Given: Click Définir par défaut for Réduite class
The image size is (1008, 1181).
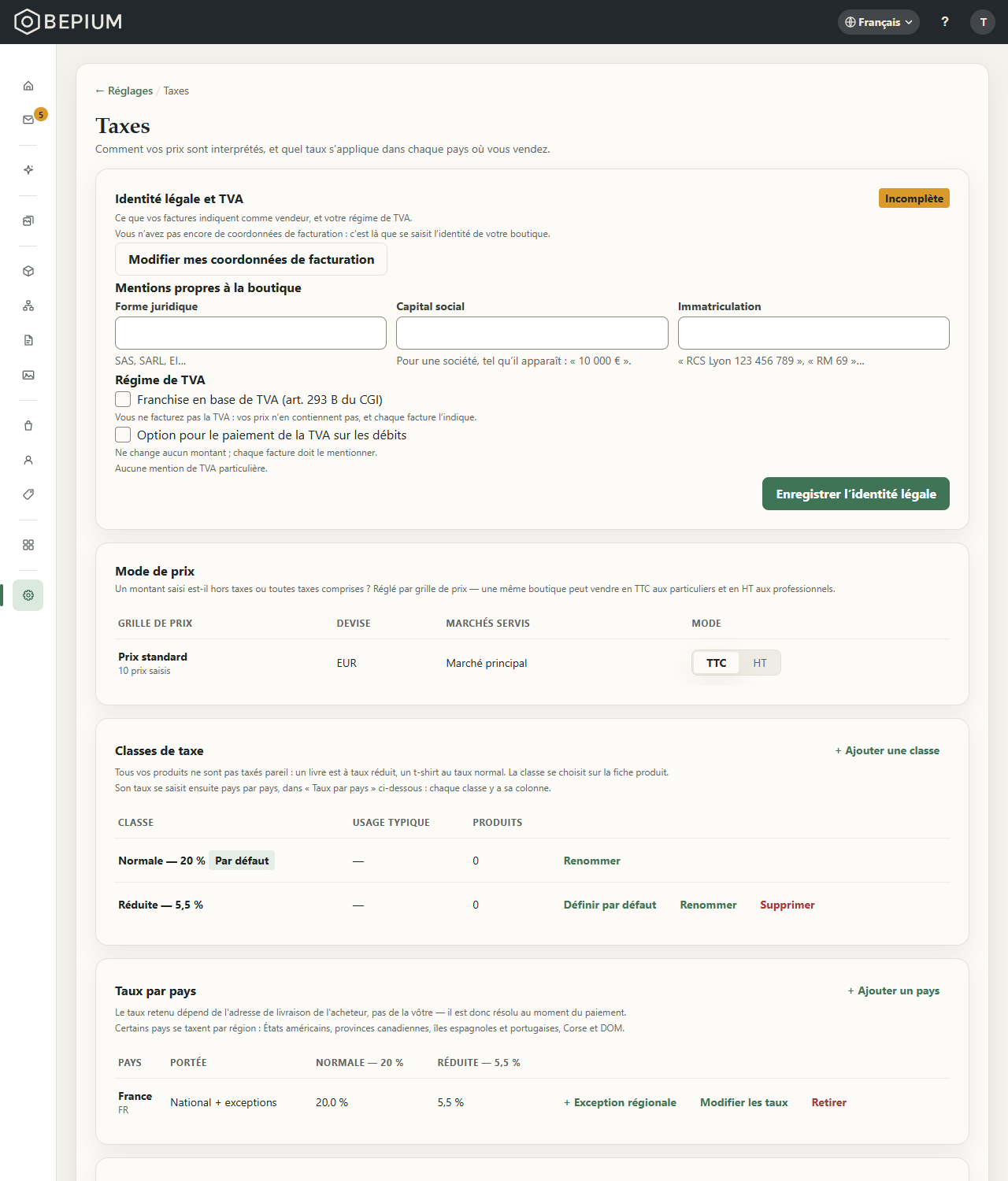Looking at the screenshot, I should pos(610,905).
